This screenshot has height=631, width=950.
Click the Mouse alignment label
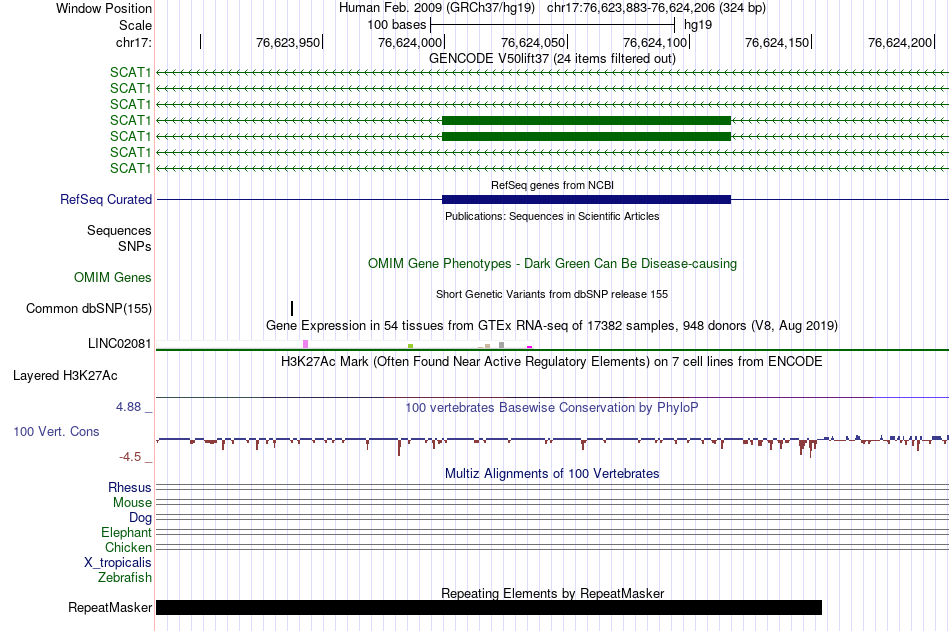pos(132,502)
